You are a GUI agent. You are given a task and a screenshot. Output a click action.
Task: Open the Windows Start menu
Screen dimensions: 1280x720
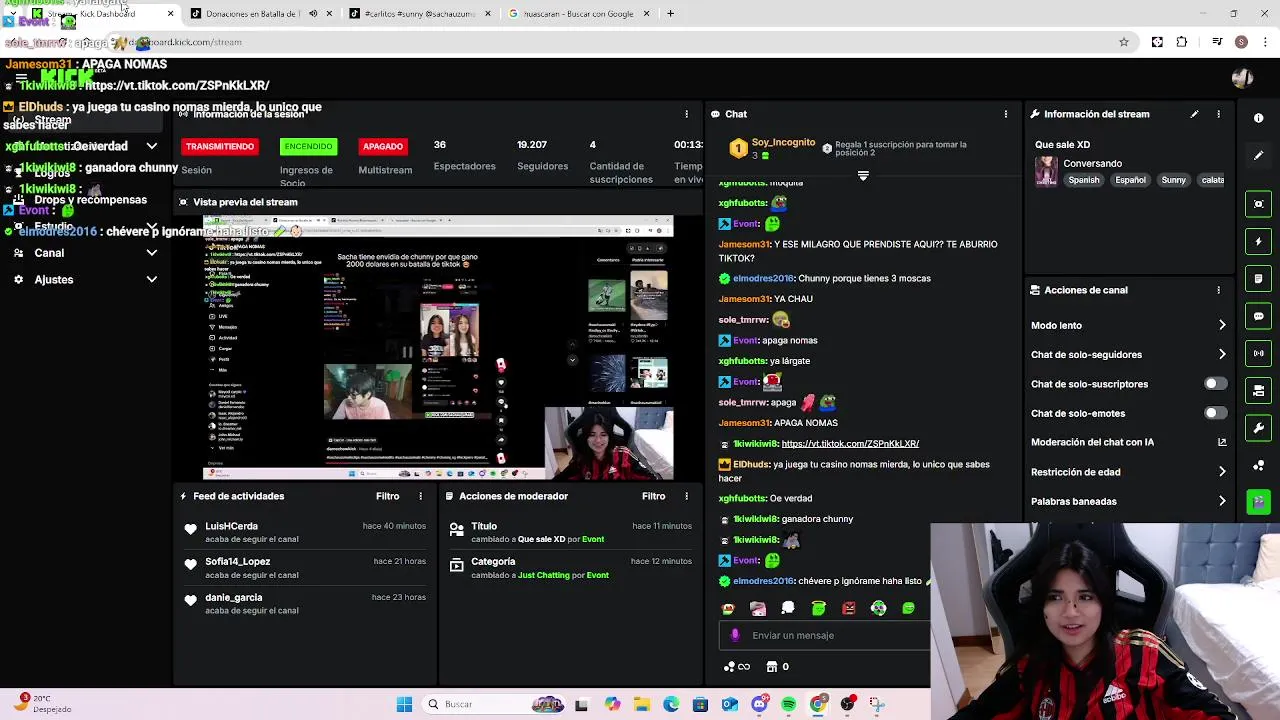(x=404, y=704)
